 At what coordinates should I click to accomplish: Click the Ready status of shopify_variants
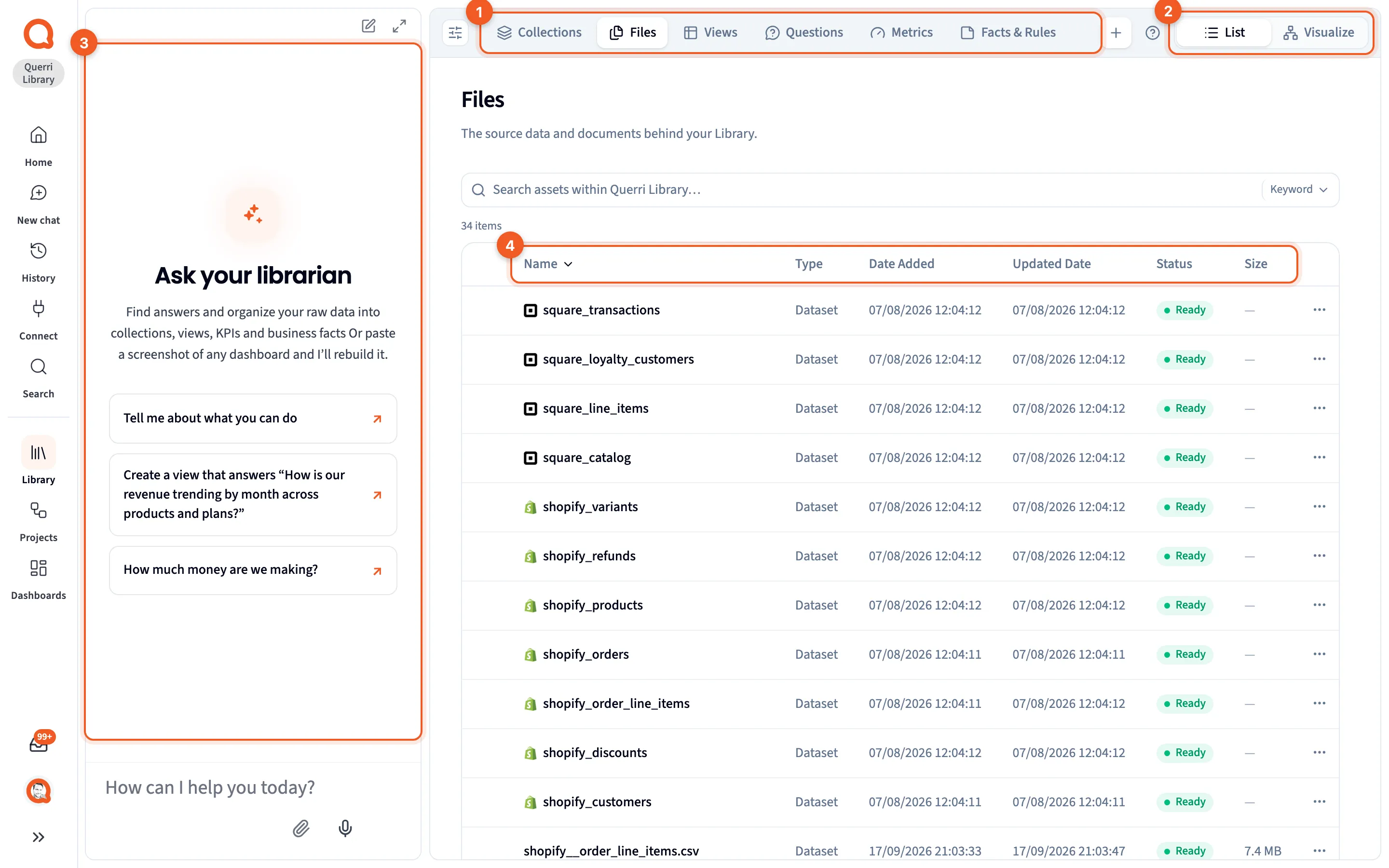[x=1184, y=507]
